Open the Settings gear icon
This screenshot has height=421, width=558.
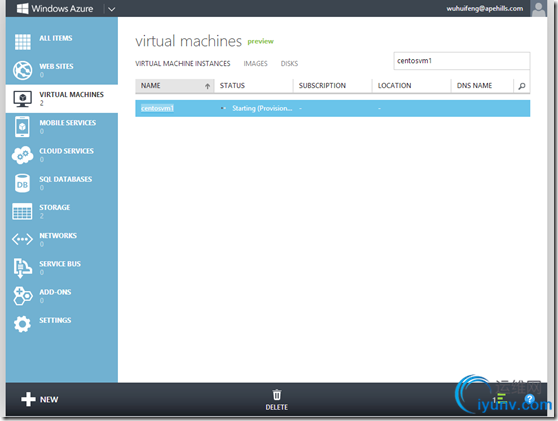[x=22, y=324]
